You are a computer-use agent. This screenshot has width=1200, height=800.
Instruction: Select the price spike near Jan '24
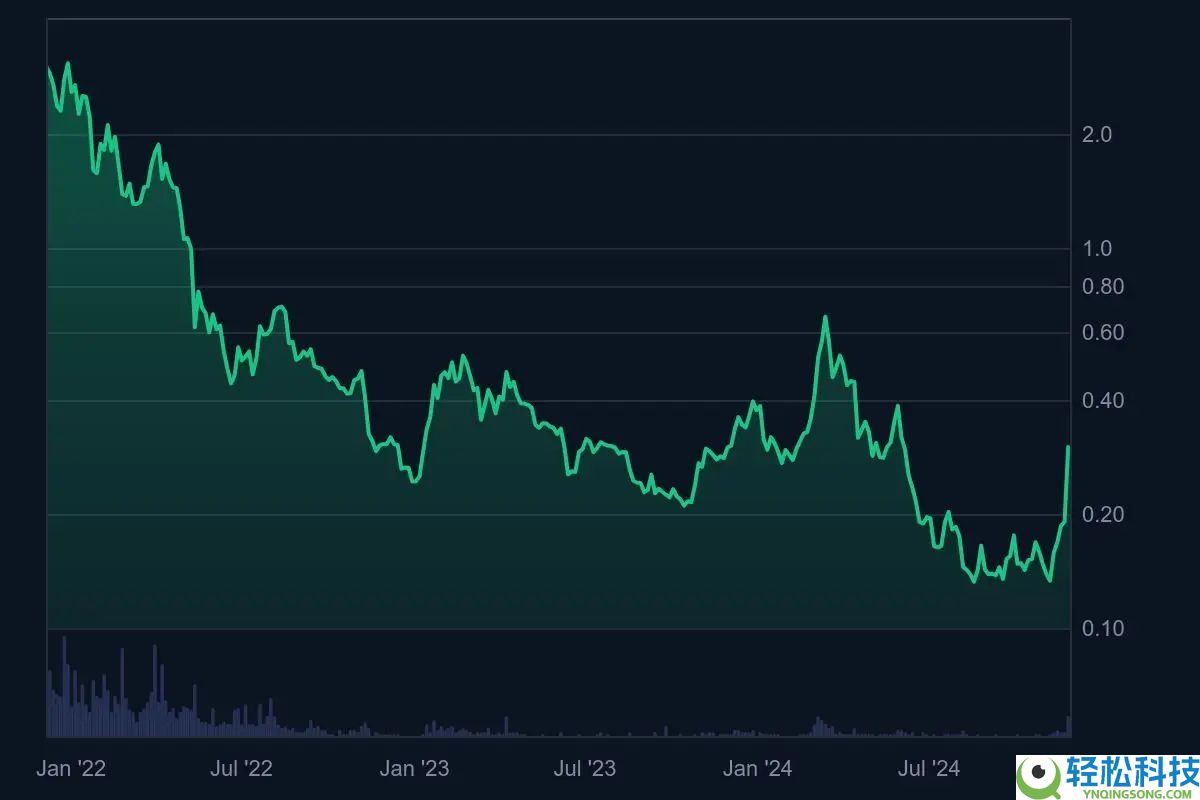coord(826,315)
